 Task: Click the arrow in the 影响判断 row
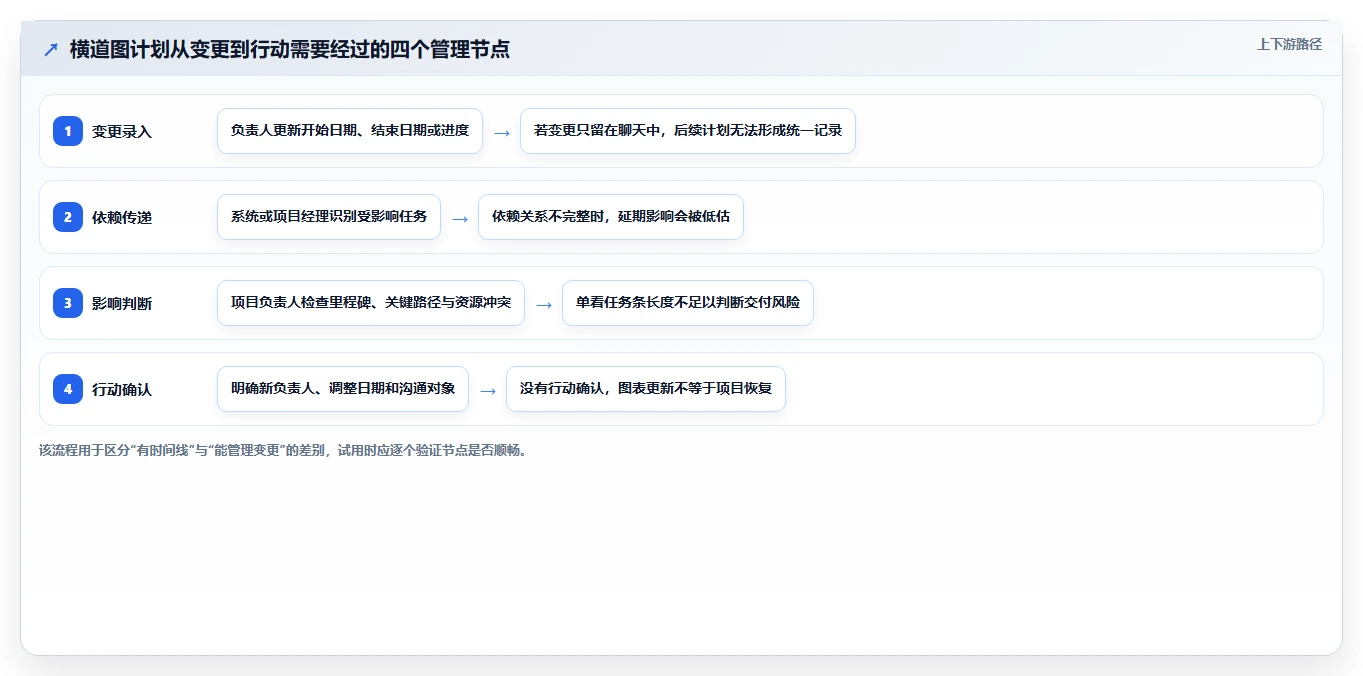click(x=544, y=304)
